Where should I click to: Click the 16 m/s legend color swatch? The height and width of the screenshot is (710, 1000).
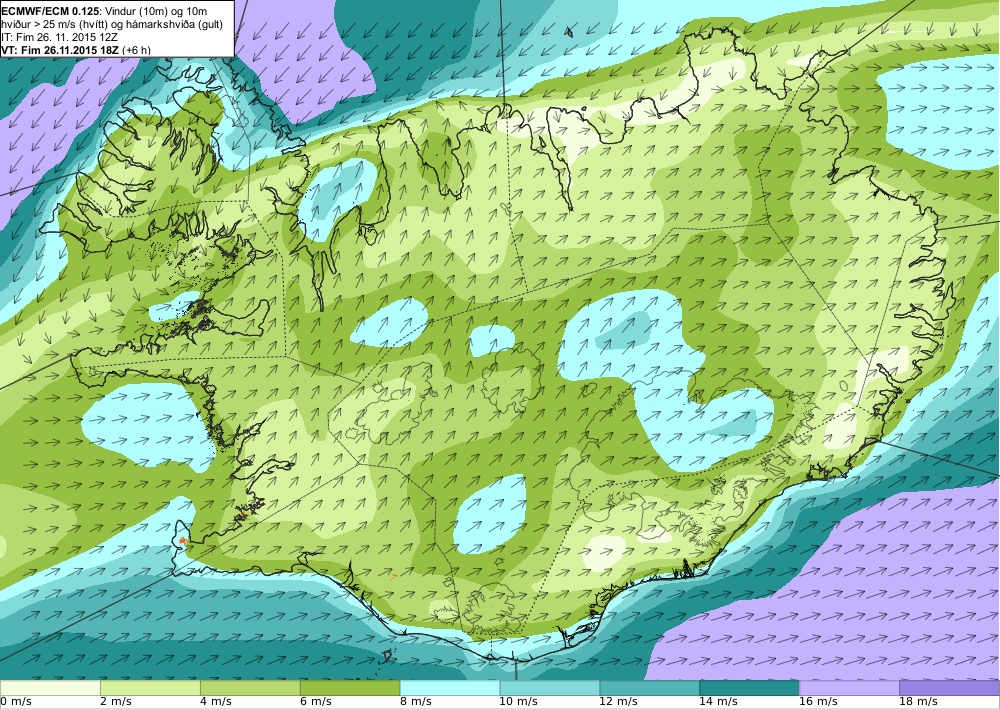coord(849,688)
